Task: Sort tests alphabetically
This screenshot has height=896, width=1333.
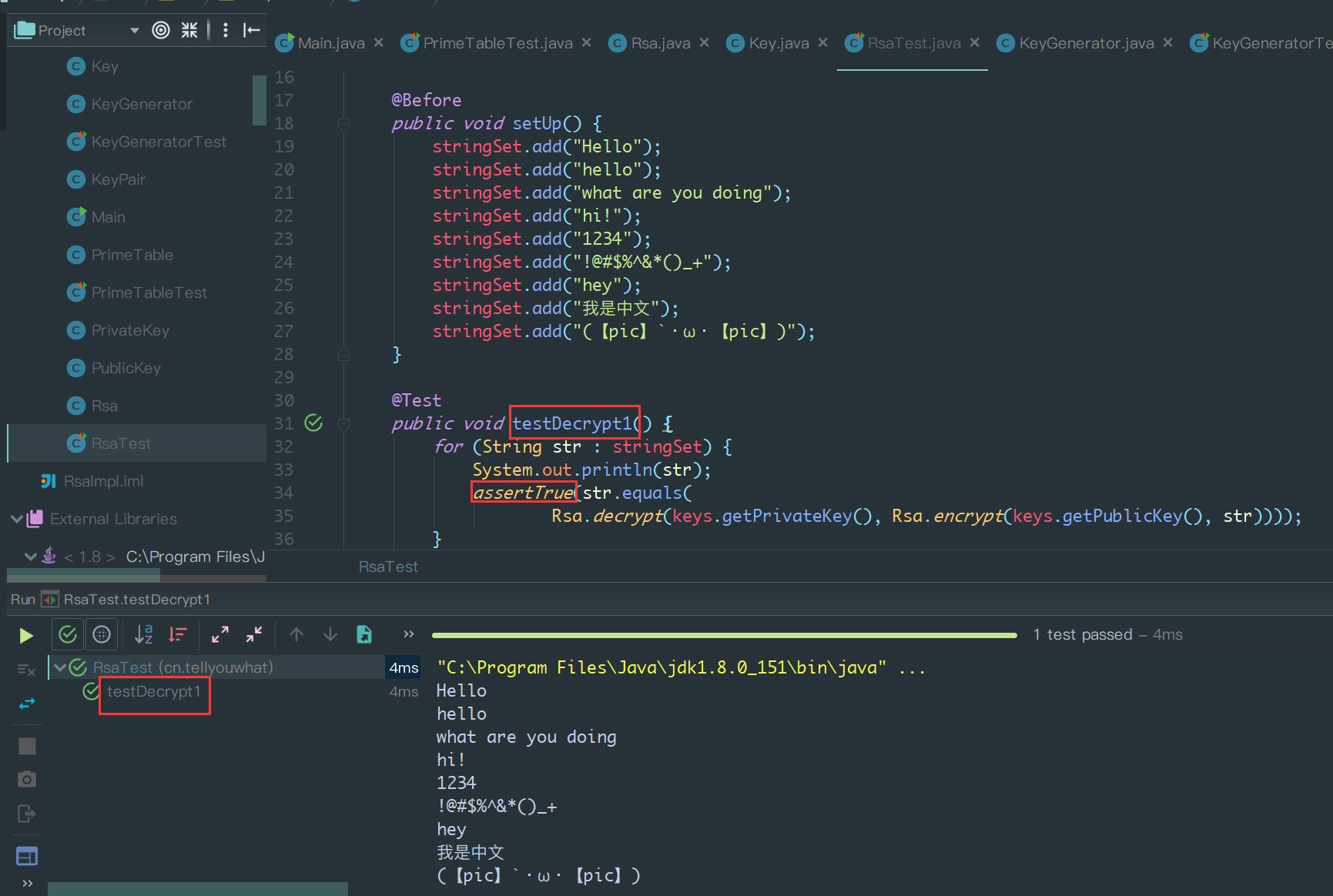Action: (144, 634)
